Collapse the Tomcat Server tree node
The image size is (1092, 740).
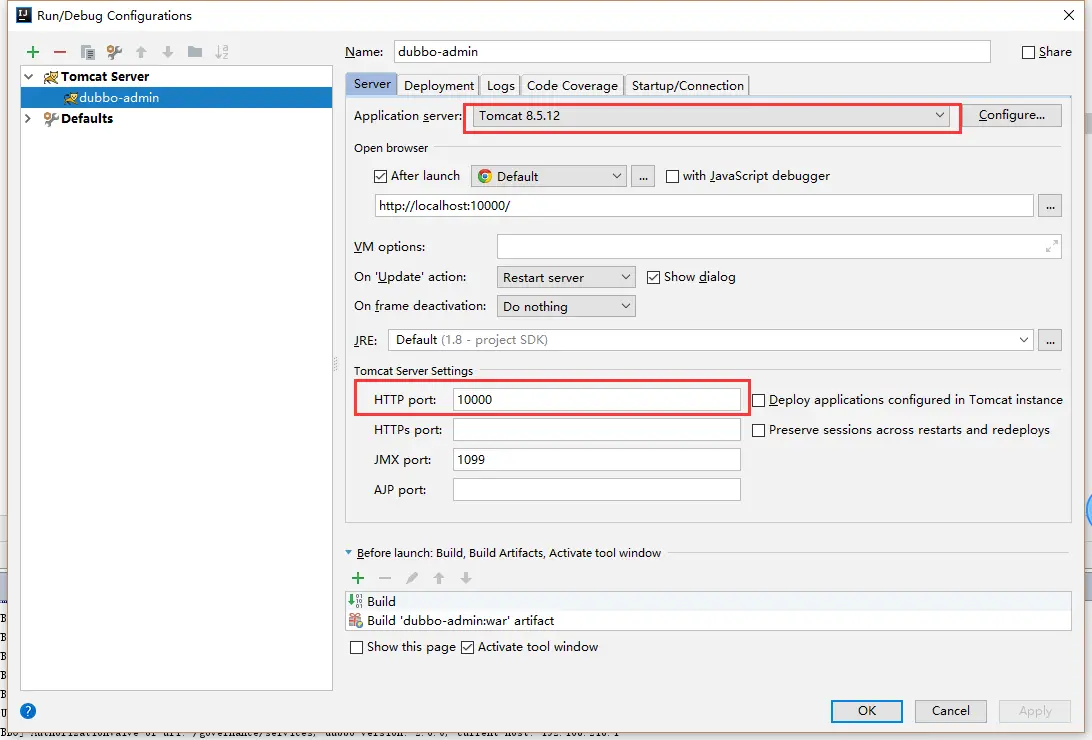click(29, 77)
